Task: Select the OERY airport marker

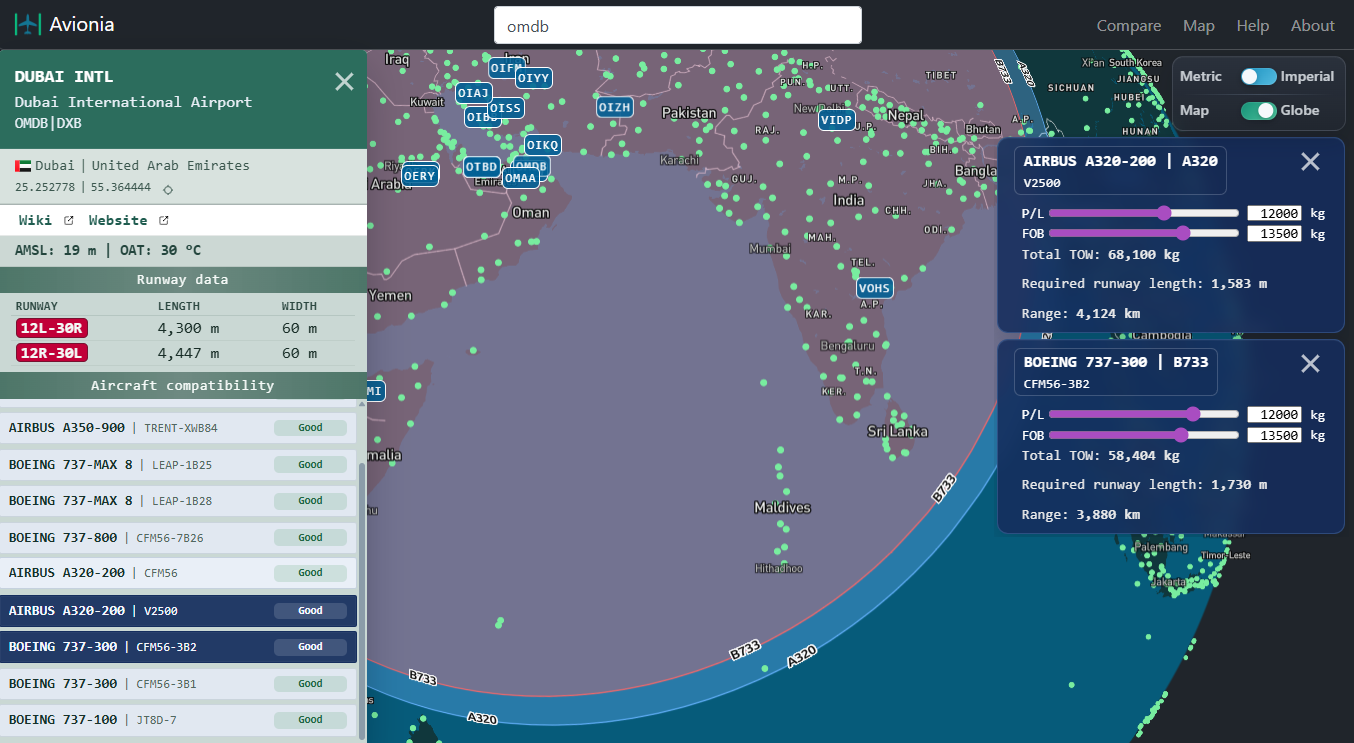Action: coord(420,175)
